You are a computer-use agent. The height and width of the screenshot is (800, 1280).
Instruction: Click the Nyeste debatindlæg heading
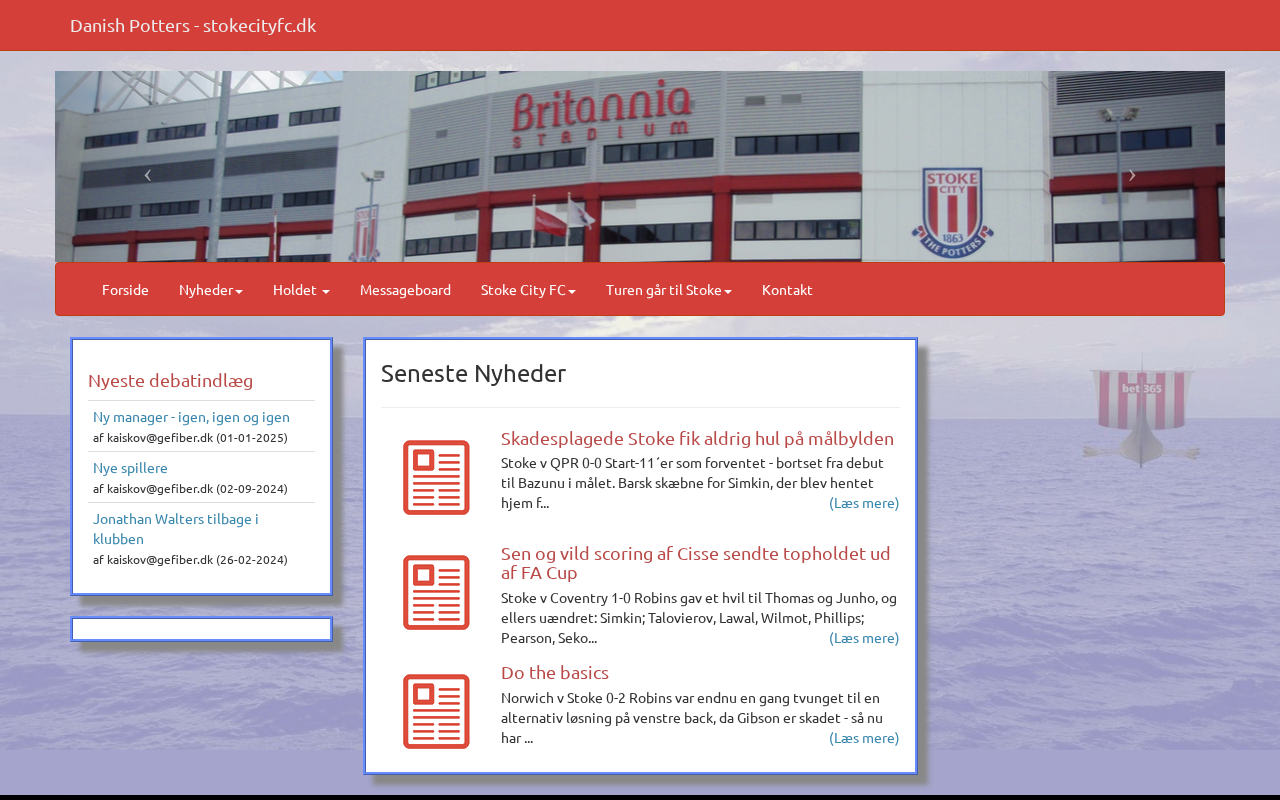click(170, 380)
